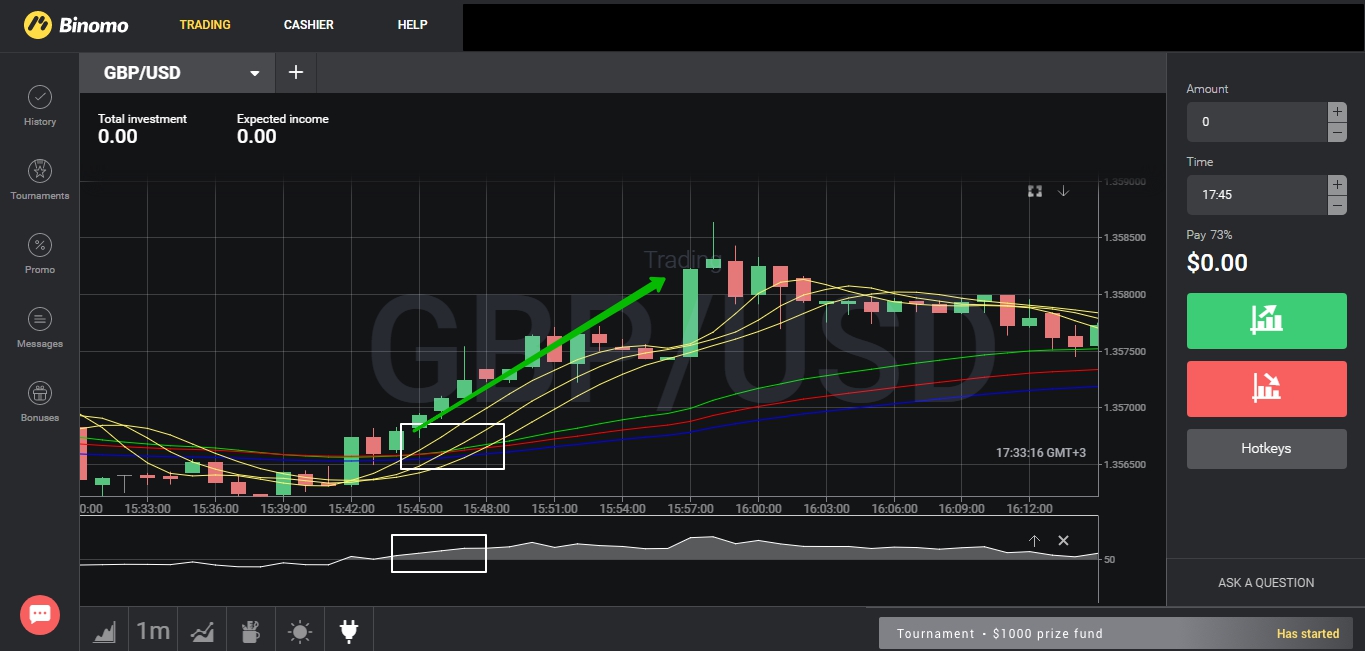Open the chart type selector
Image resolution: width=1365 pixels, height=651 pixels.
click(x=105, y=631)
